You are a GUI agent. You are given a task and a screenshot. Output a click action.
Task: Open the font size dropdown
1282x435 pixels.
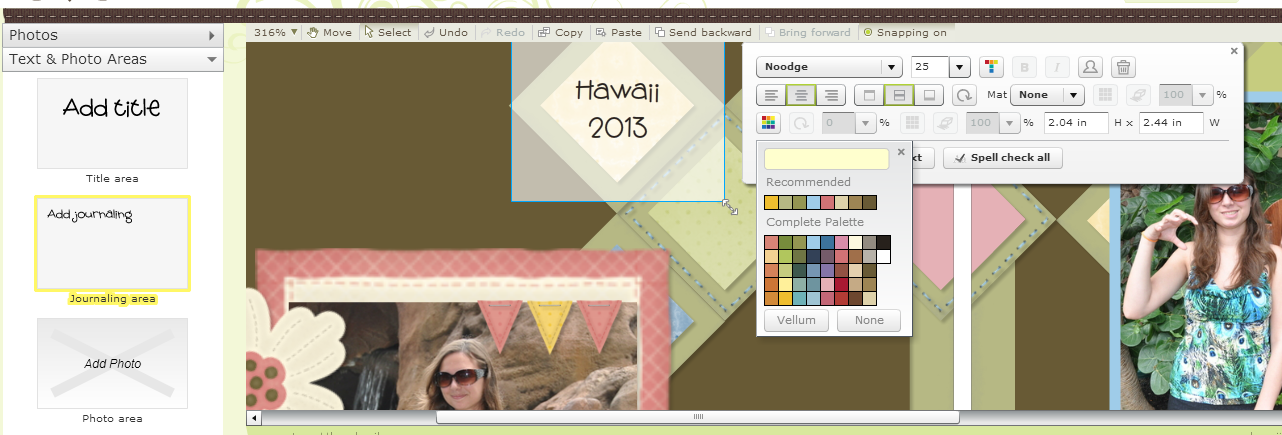coord(941,67)
